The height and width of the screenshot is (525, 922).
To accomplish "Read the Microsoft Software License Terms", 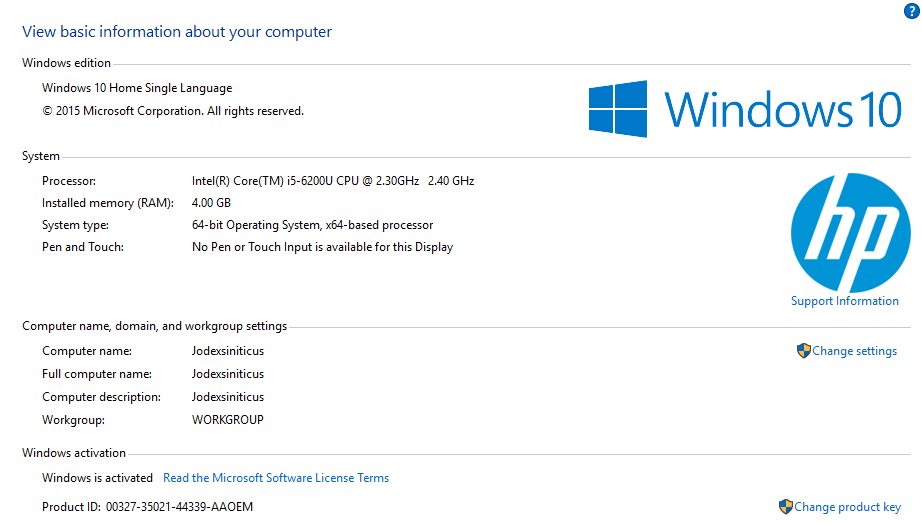I will coord(276,478).
